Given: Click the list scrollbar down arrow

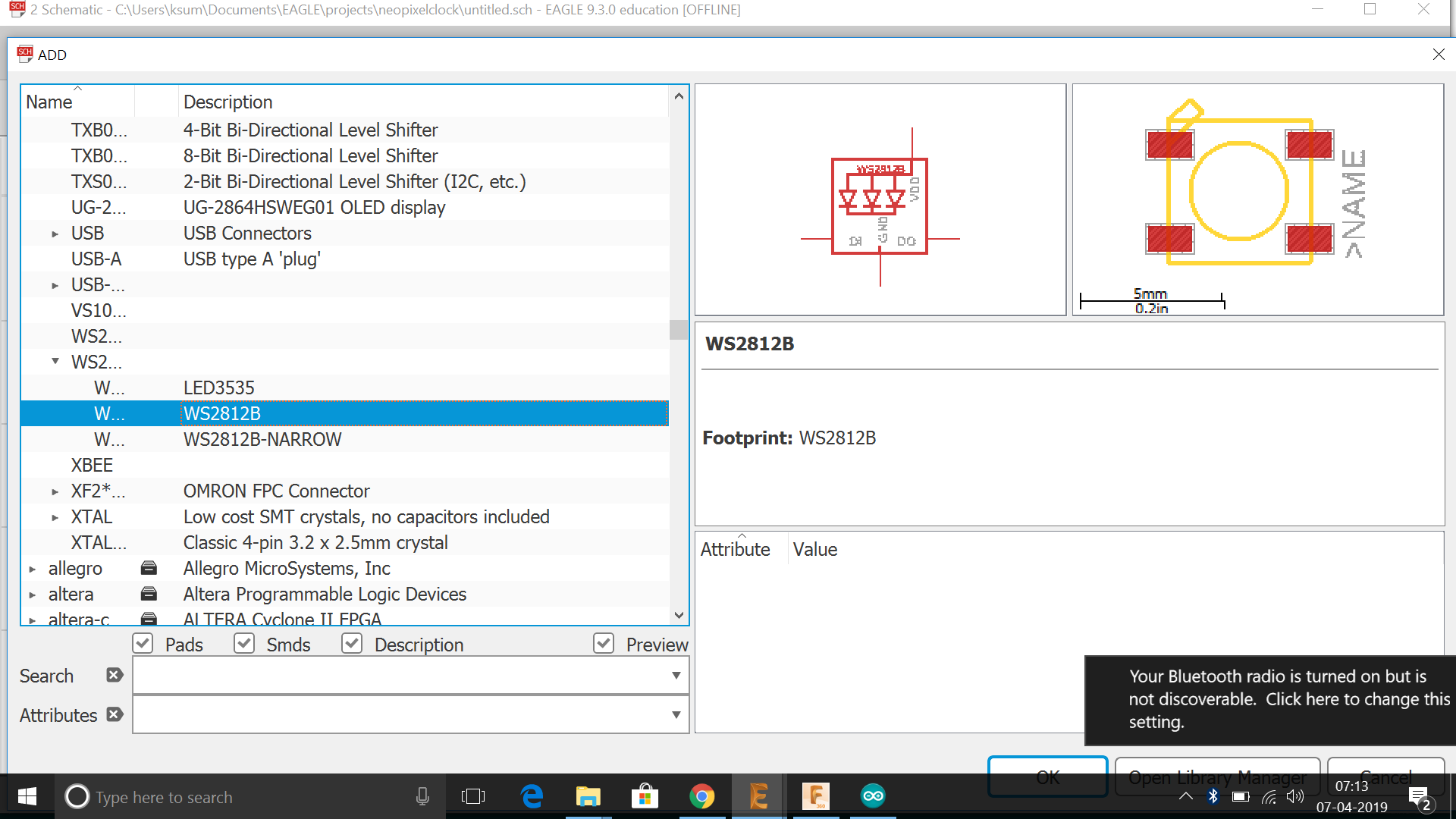Looking at the screenshot, I should 679,615.
